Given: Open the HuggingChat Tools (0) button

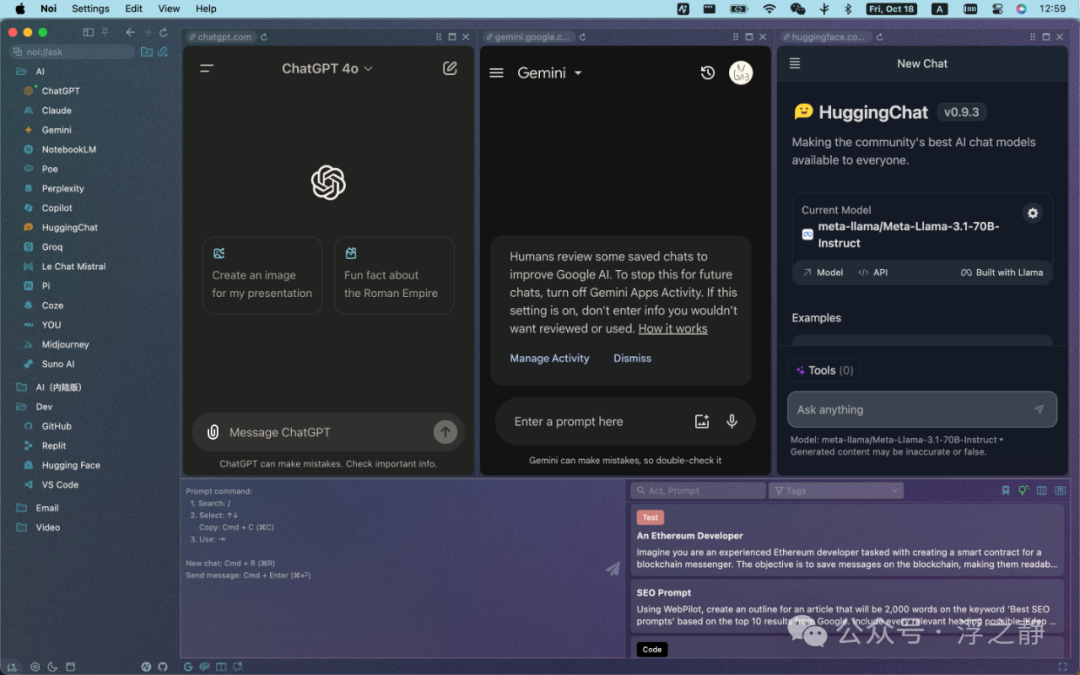Looking at the screenshot, I should [x=824, y=371].
